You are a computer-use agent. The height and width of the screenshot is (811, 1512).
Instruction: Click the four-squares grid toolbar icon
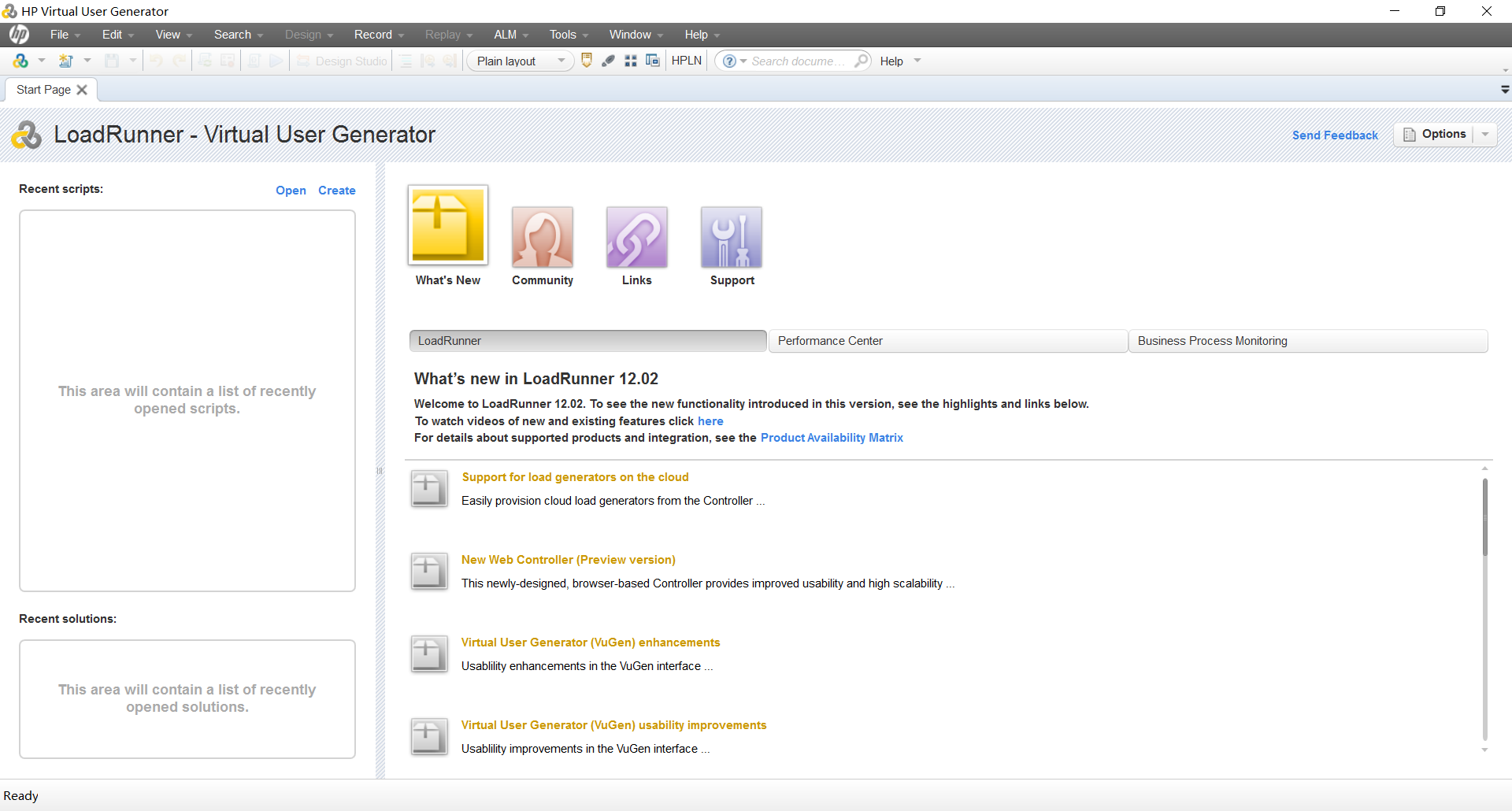[631, 61]
